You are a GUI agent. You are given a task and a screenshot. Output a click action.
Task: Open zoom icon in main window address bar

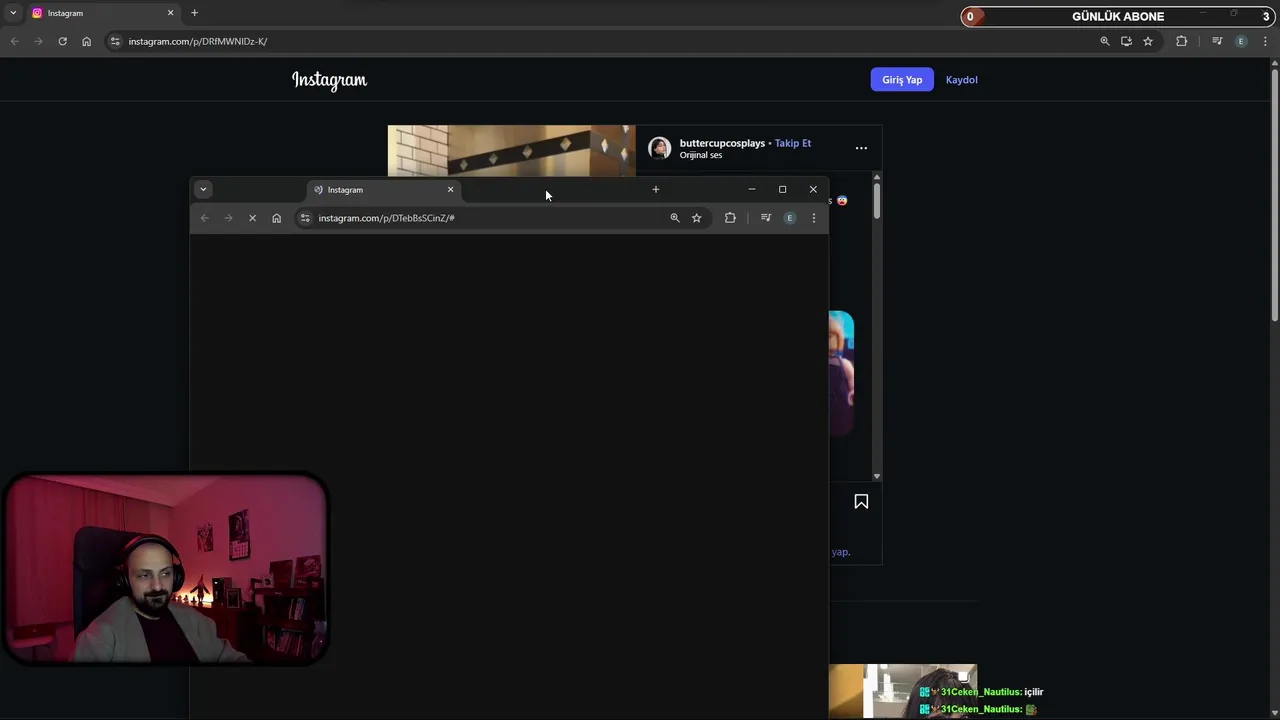(x=1105, y=41)
